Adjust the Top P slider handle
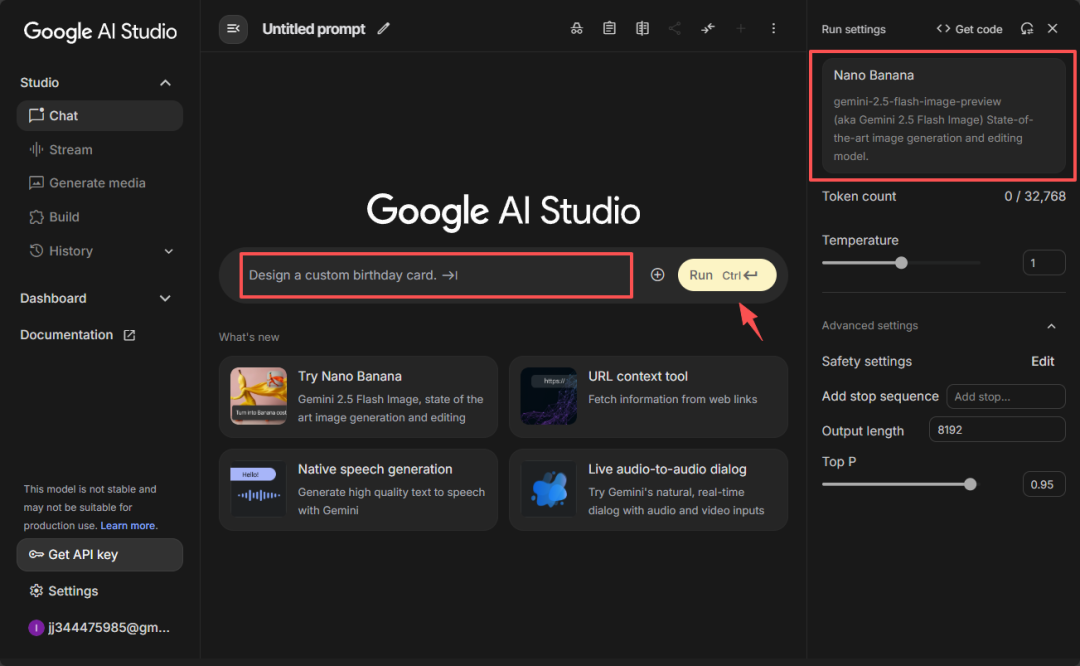 point(970,484)
